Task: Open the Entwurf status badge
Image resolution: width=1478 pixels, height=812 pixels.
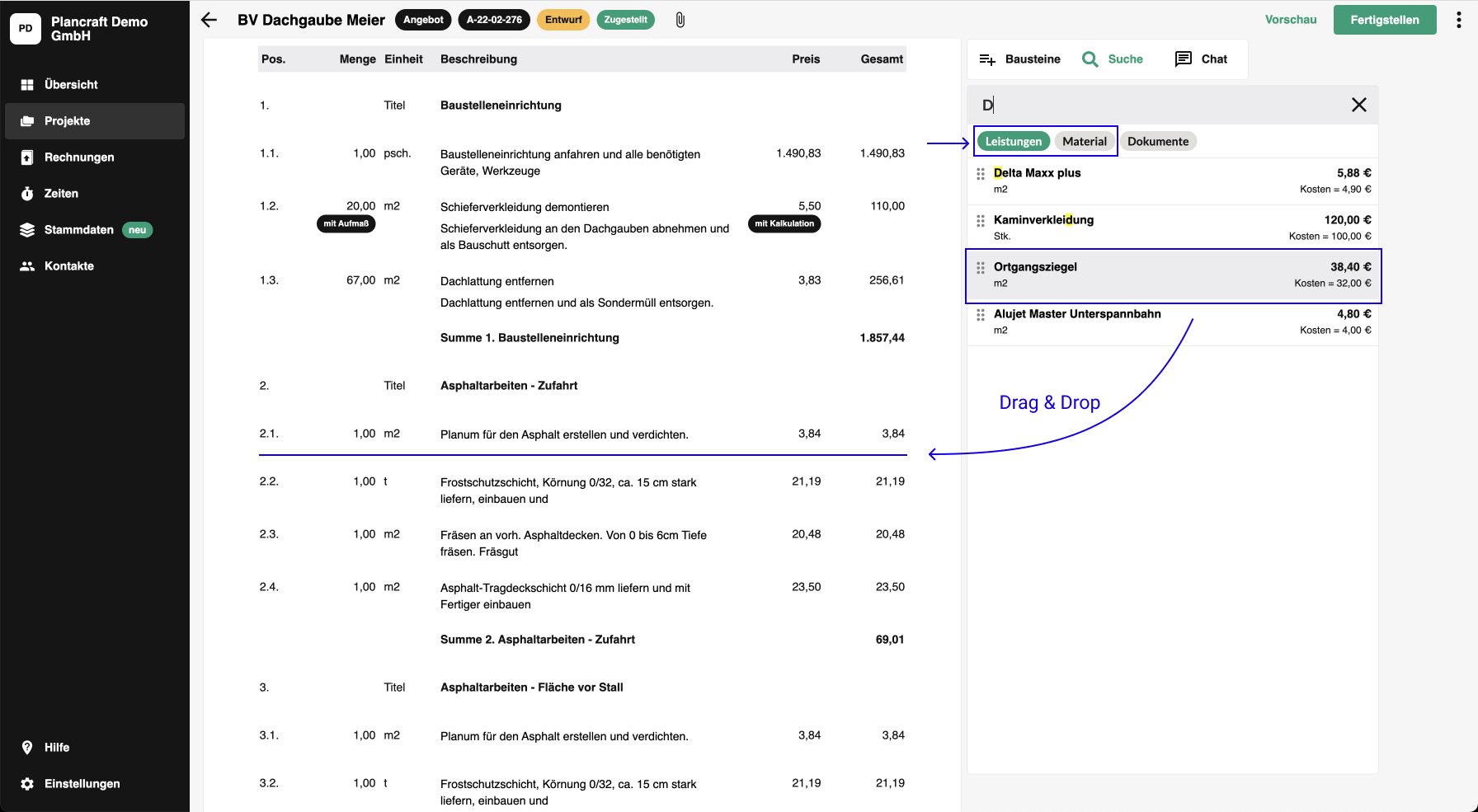Action: [563, 20]
